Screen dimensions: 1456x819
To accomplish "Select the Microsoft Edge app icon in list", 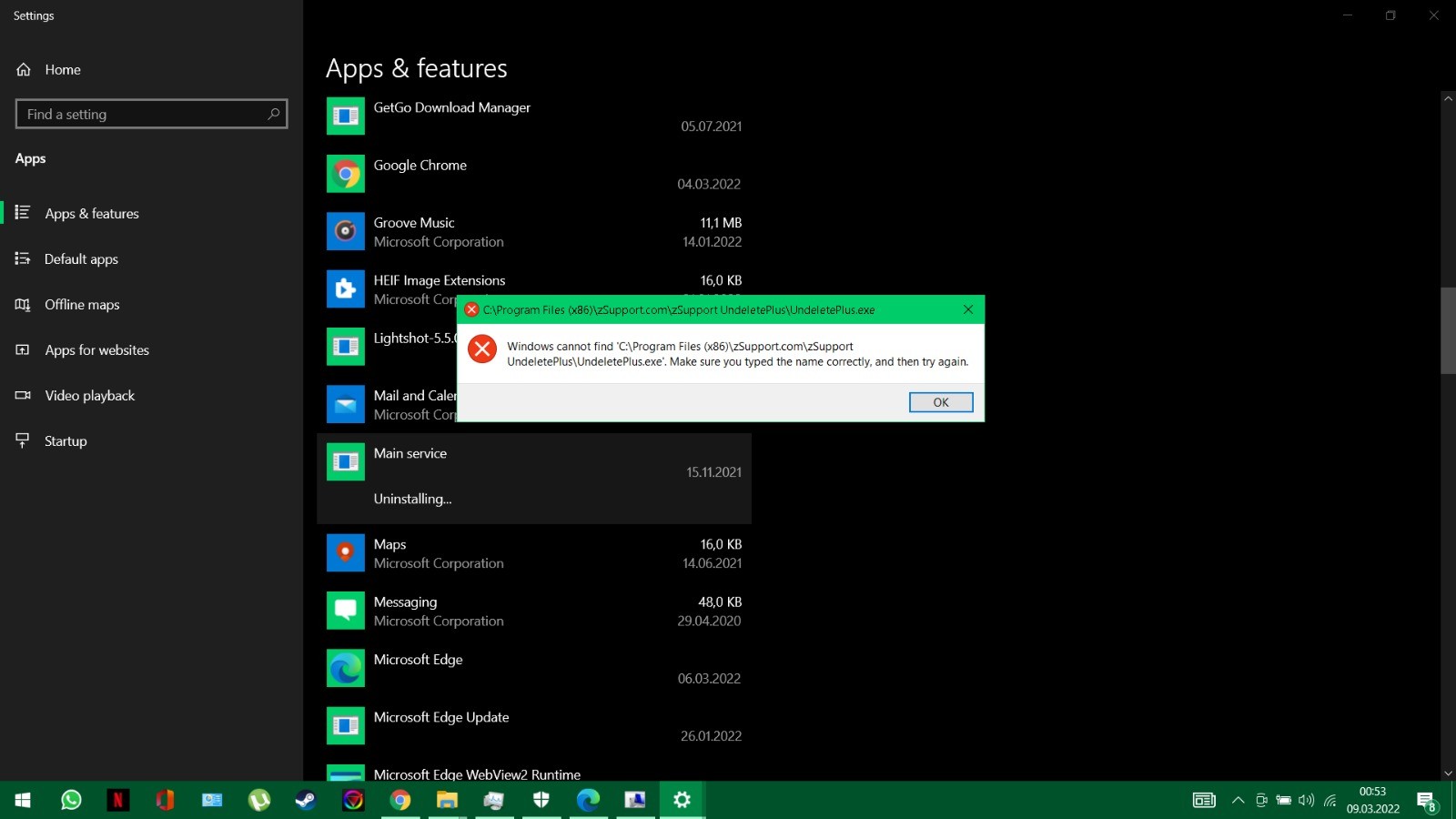I will point(346,668).
